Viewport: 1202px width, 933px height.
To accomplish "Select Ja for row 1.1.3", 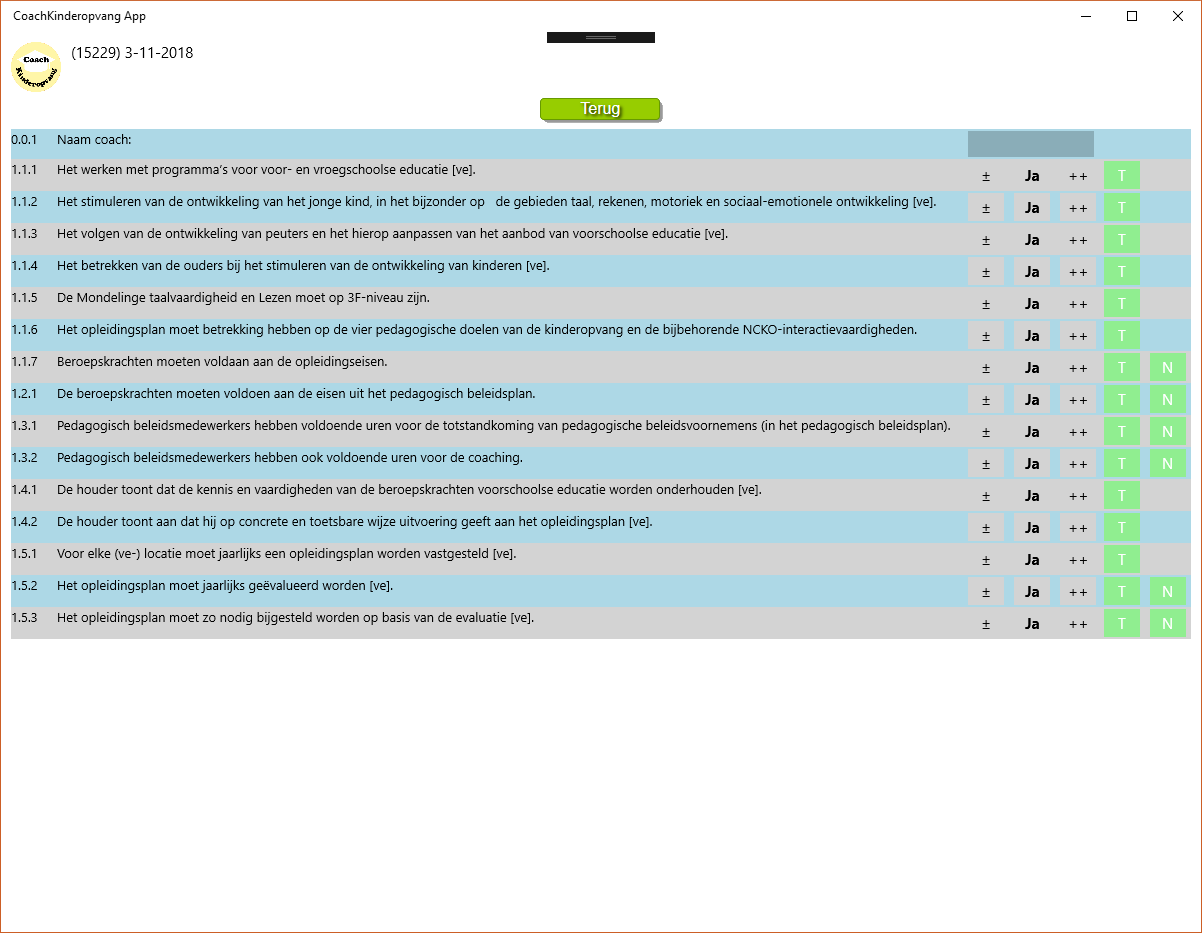I will (1032, 240).
